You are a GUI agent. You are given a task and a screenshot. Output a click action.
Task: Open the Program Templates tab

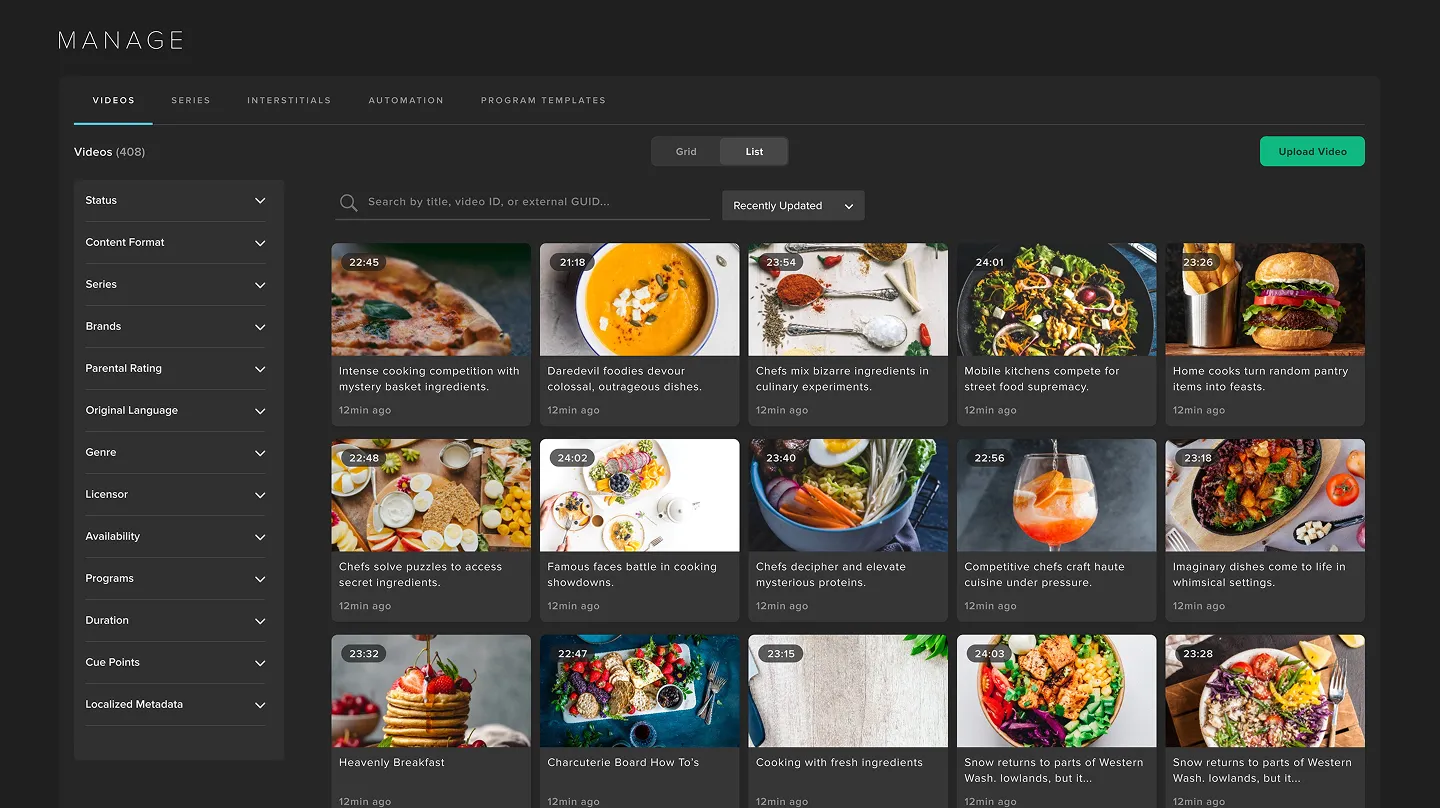point(543,101)
